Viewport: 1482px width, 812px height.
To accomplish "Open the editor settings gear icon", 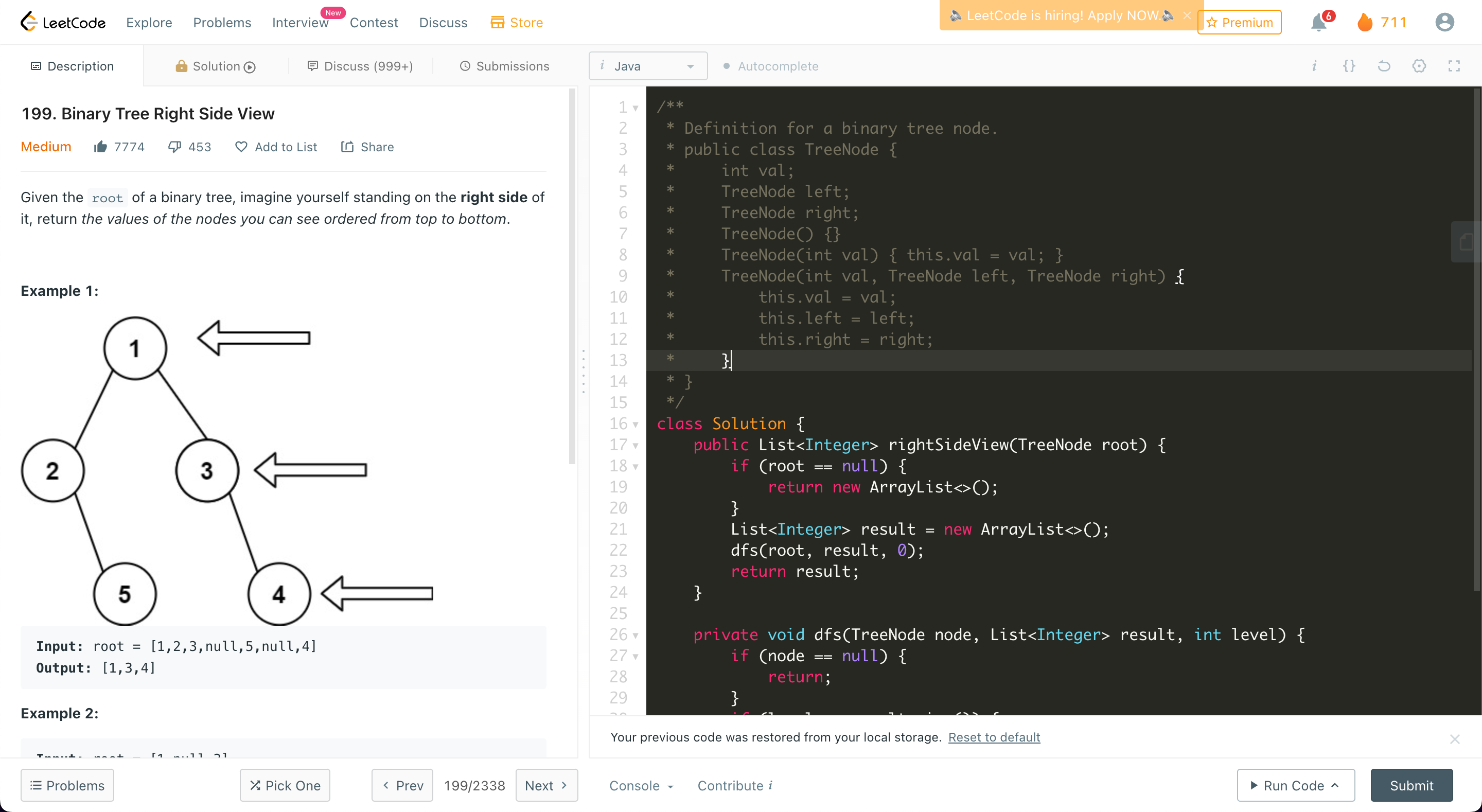I will point(1419,66).
